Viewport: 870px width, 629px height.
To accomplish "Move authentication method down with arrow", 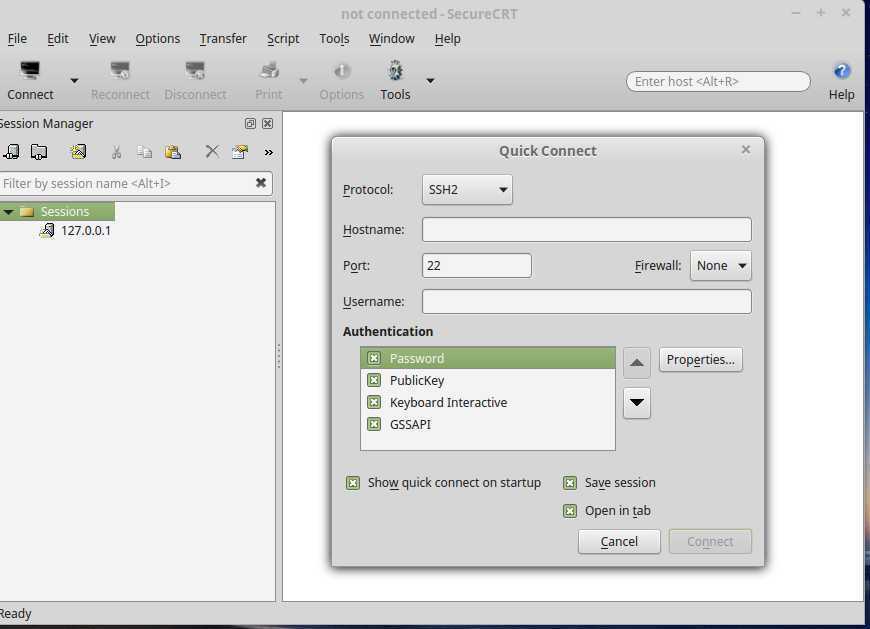I will (x=636, y=403).
